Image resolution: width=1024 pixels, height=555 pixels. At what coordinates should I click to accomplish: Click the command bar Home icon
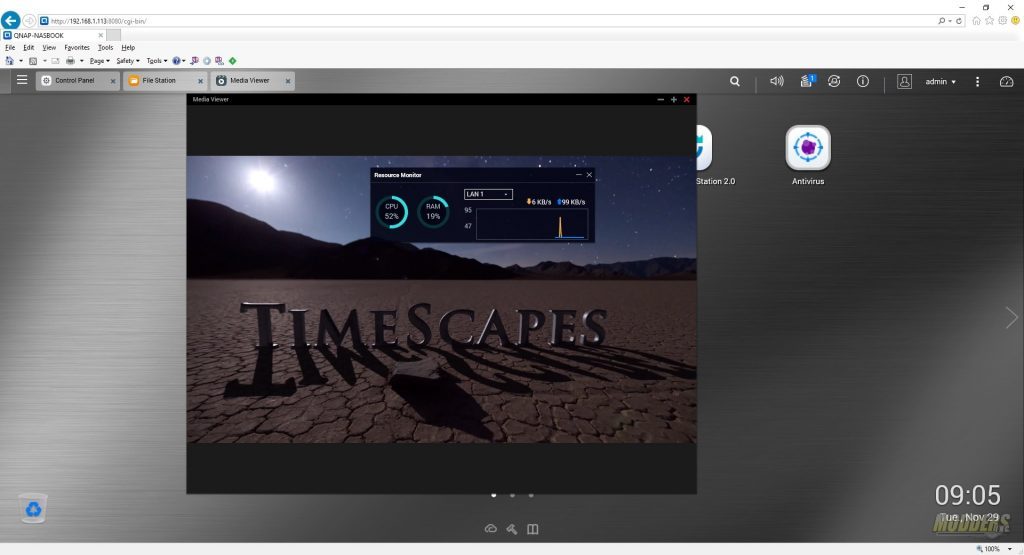[x=9, y=61]
